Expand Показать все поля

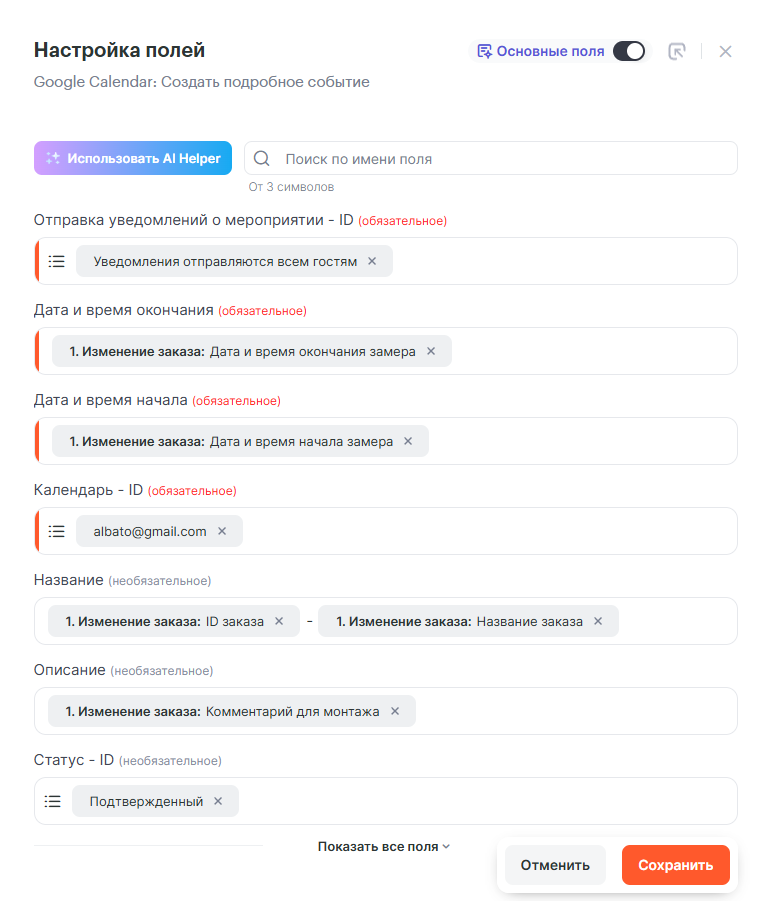coord(384,846)
